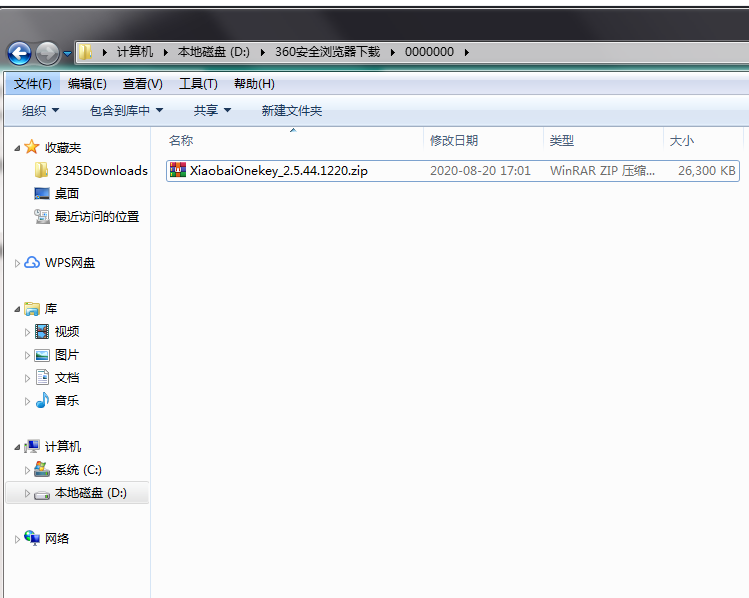The image size is (749, 598).
Task: Expand the arrow after 计算机 breadcrumb
Action: click(166, 52)
